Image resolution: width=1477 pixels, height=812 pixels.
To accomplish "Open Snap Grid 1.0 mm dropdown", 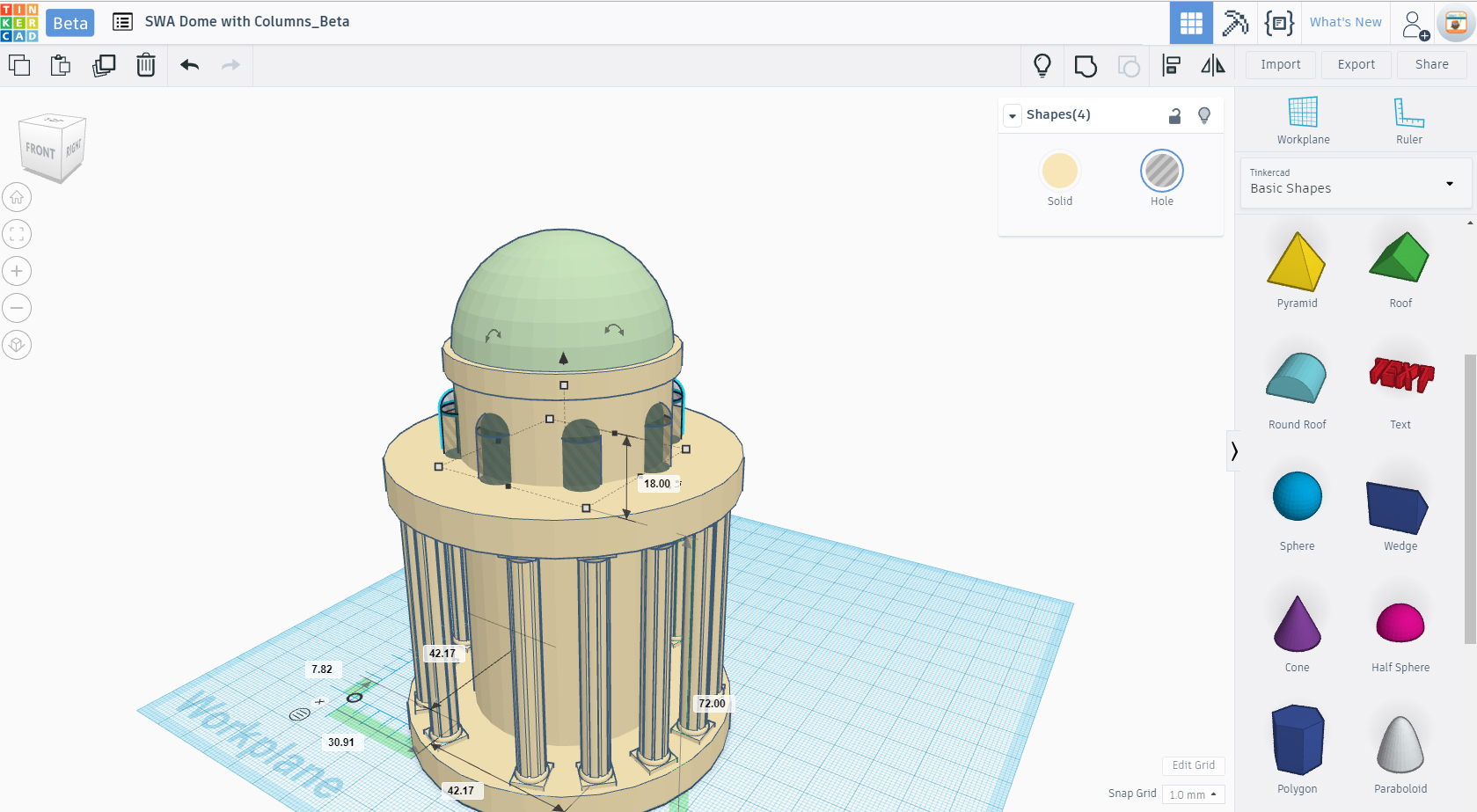I will click(1193, 794).
